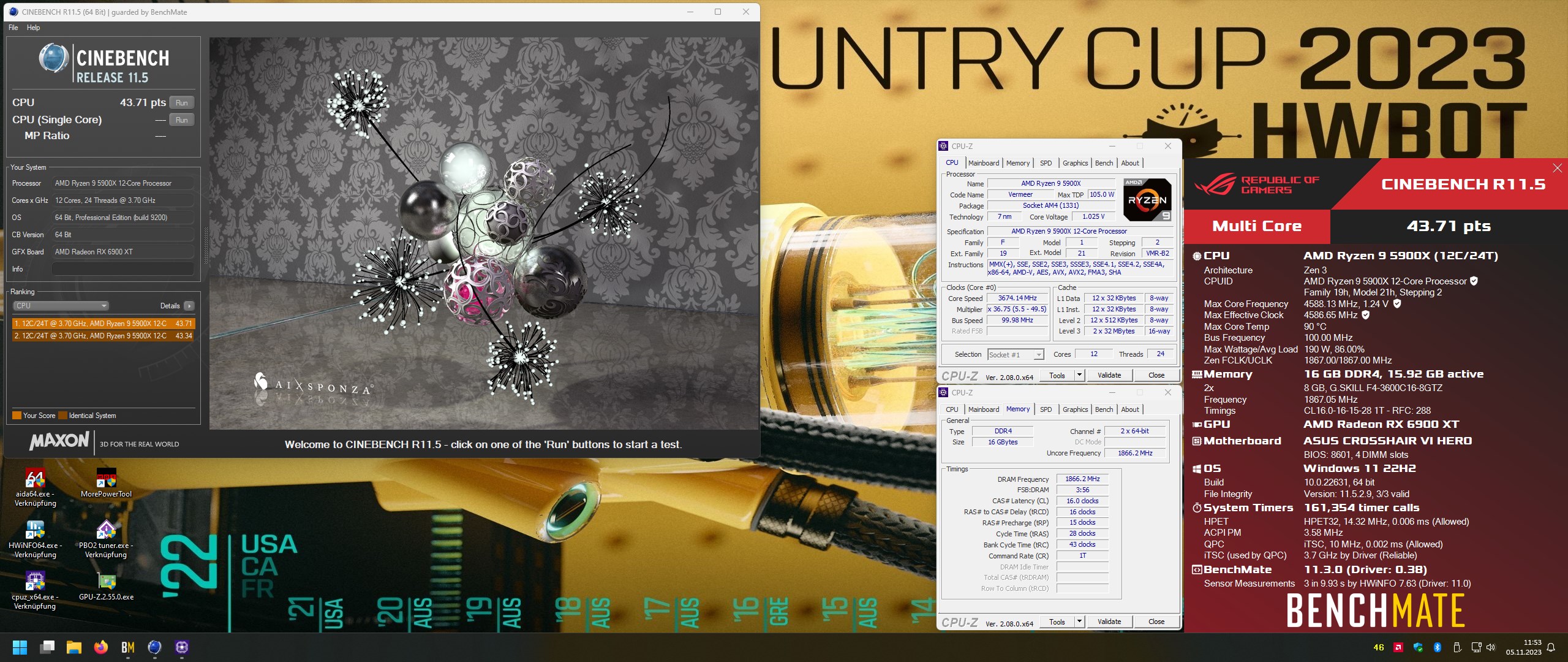Open Tools dropdown arrow in lower CPU-Z window
1568x662 pixels.
[x=1079, y=622]
